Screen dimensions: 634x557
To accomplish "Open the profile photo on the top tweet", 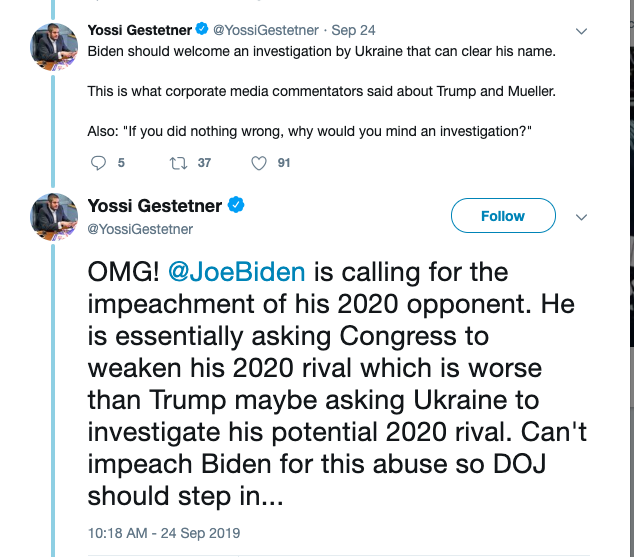I will (x=55, y=45).
